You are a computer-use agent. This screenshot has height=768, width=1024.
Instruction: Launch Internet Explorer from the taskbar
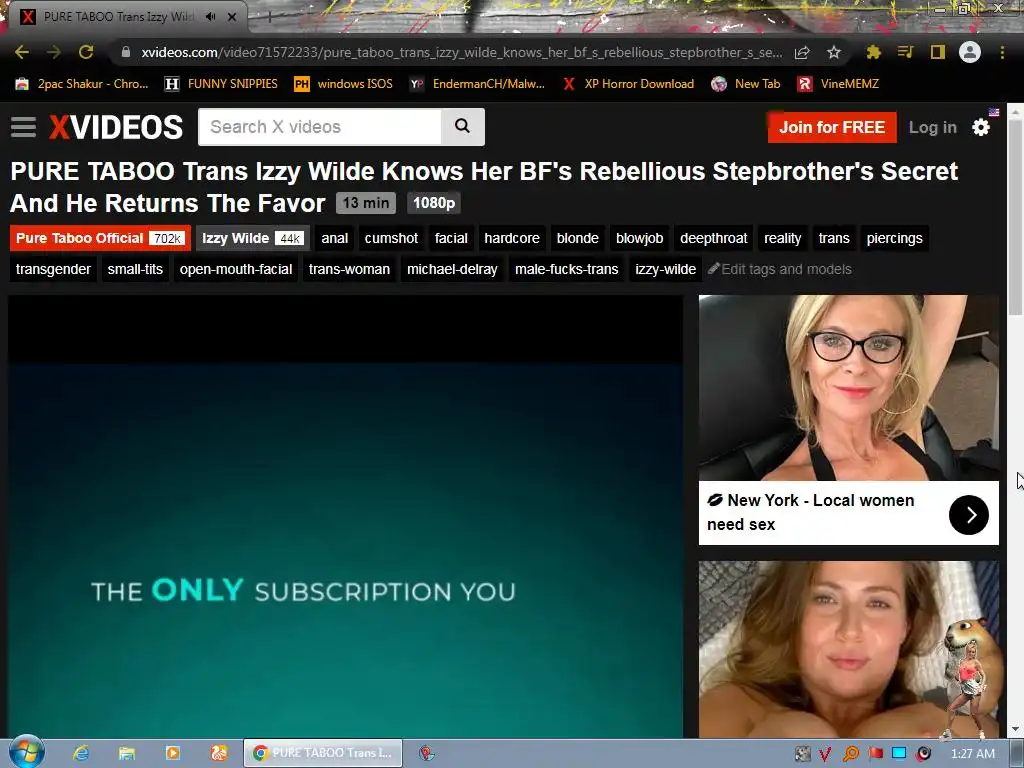click(x=81, y=753)
